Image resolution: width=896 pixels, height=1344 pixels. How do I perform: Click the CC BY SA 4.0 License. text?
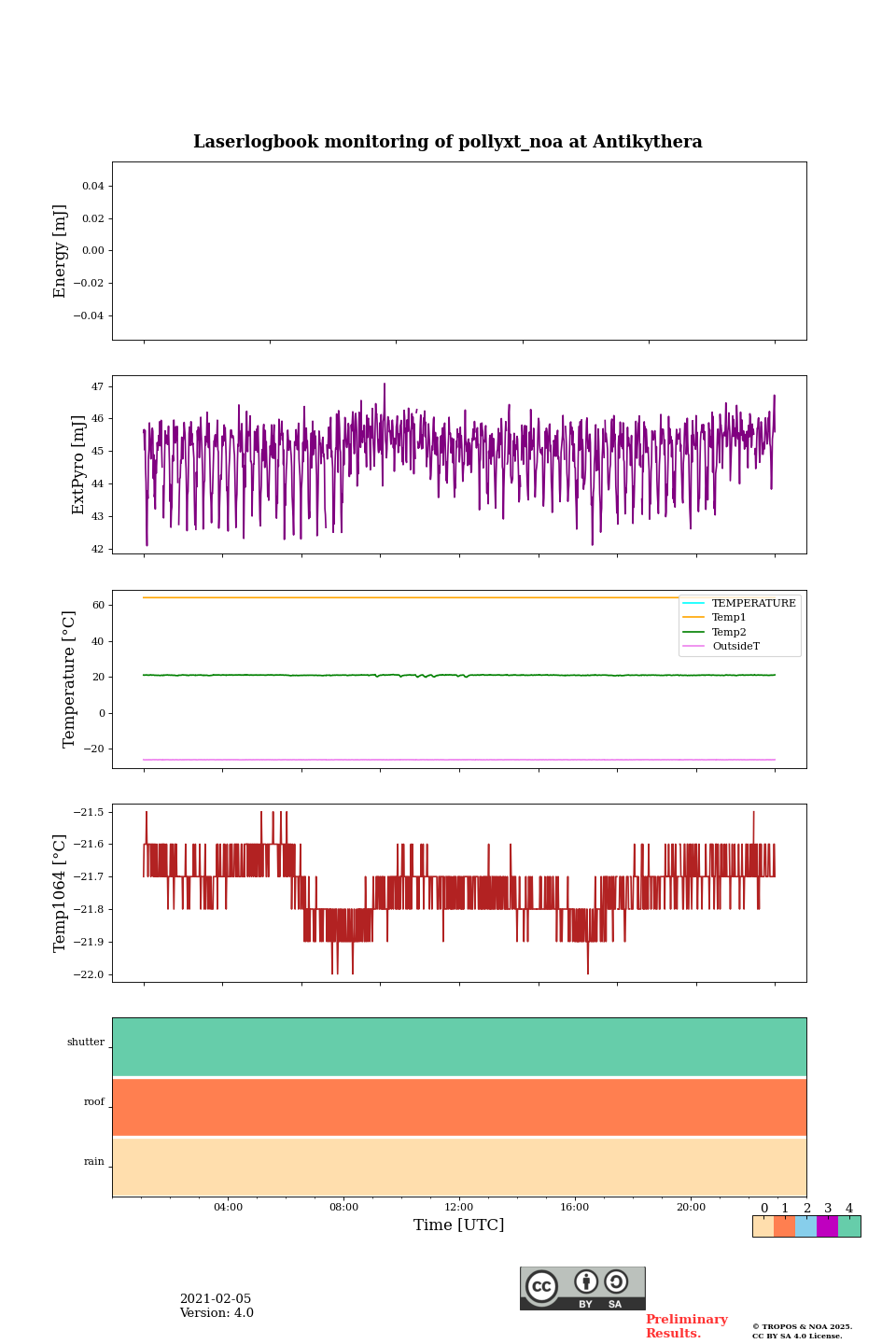[x=797, y=1336]
